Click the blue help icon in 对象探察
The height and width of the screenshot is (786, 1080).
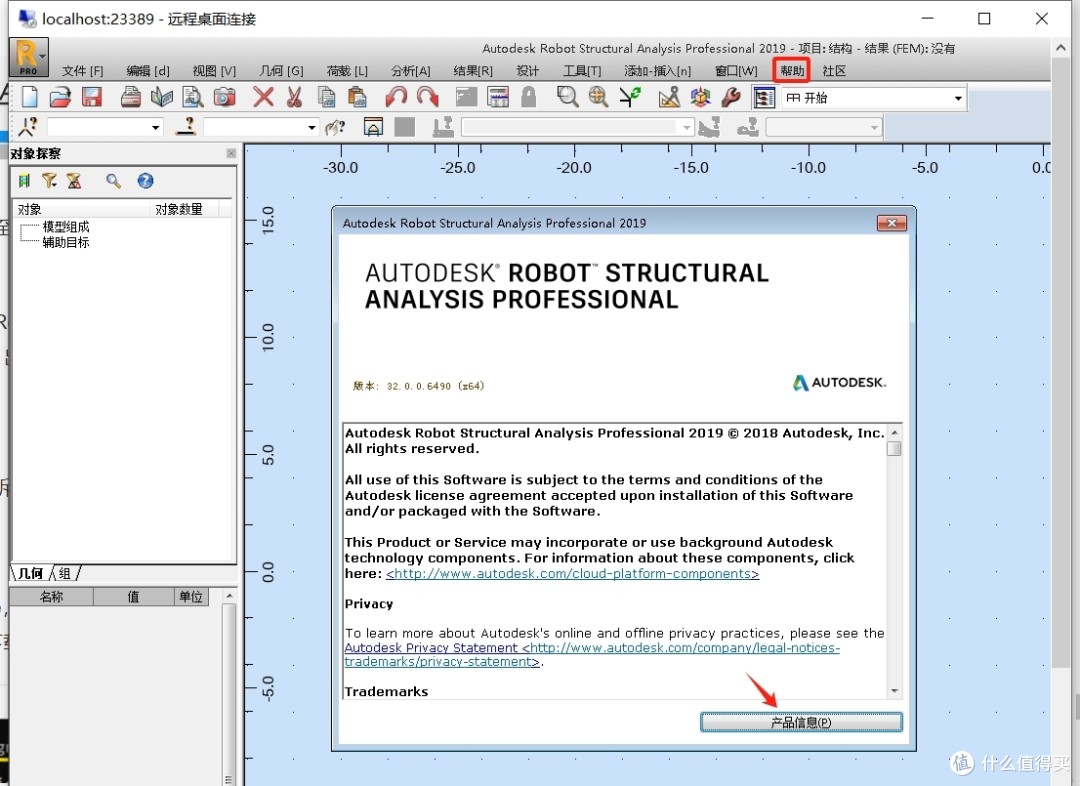(x=145, y=180)
